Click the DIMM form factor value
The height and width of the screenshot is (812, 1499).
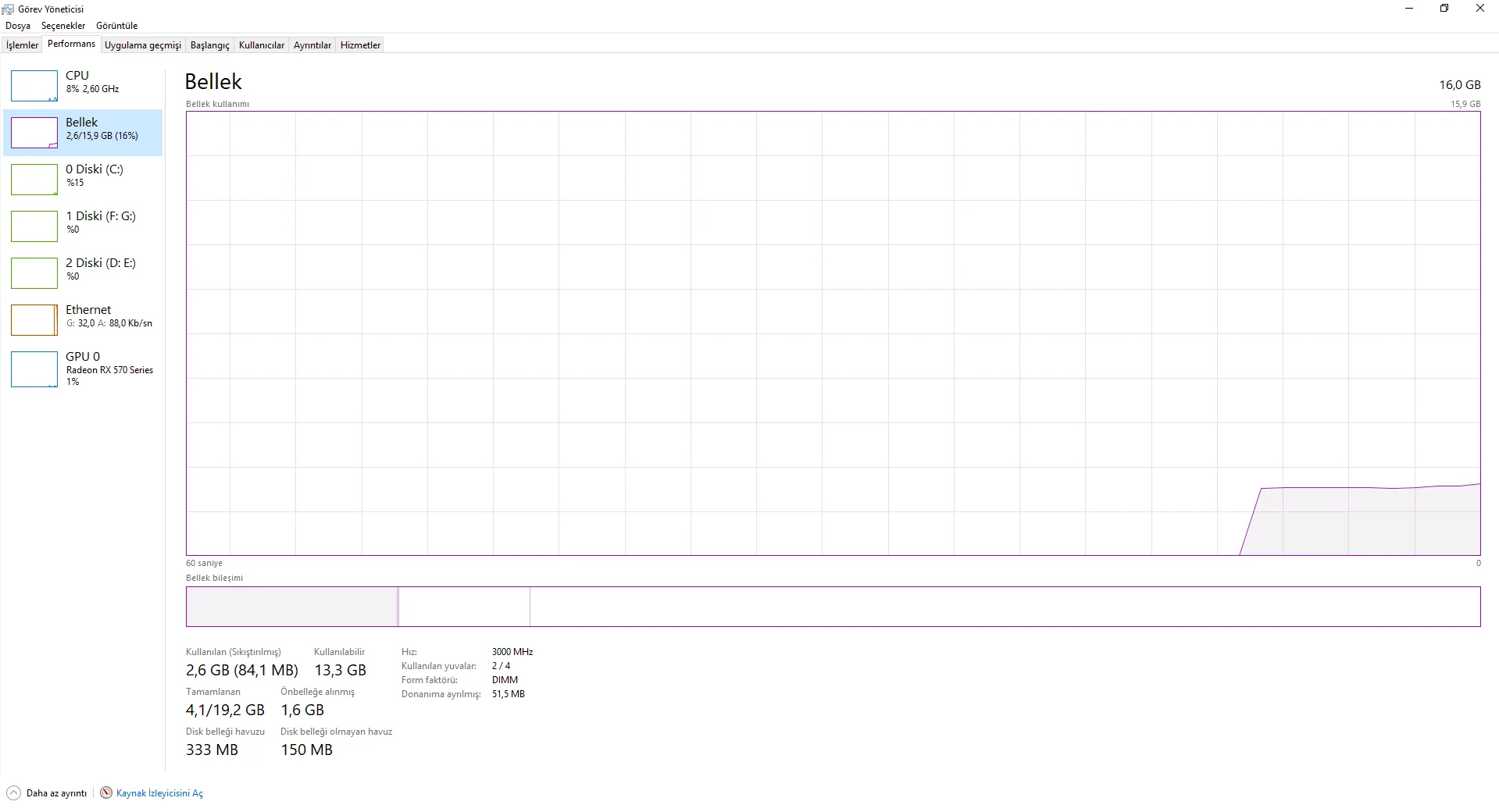pos(505,680)
